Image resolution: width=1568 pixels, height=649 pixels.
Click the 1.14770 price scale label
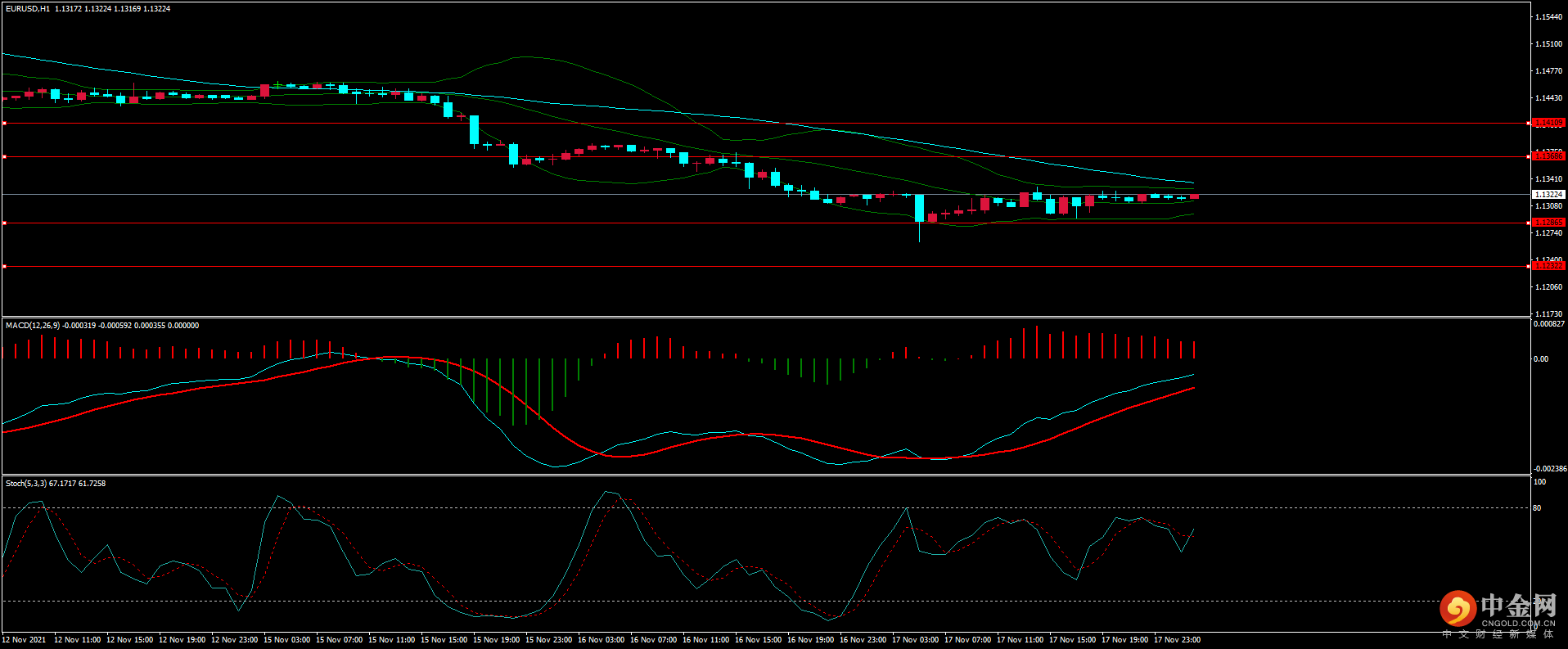pos(1549,71)
